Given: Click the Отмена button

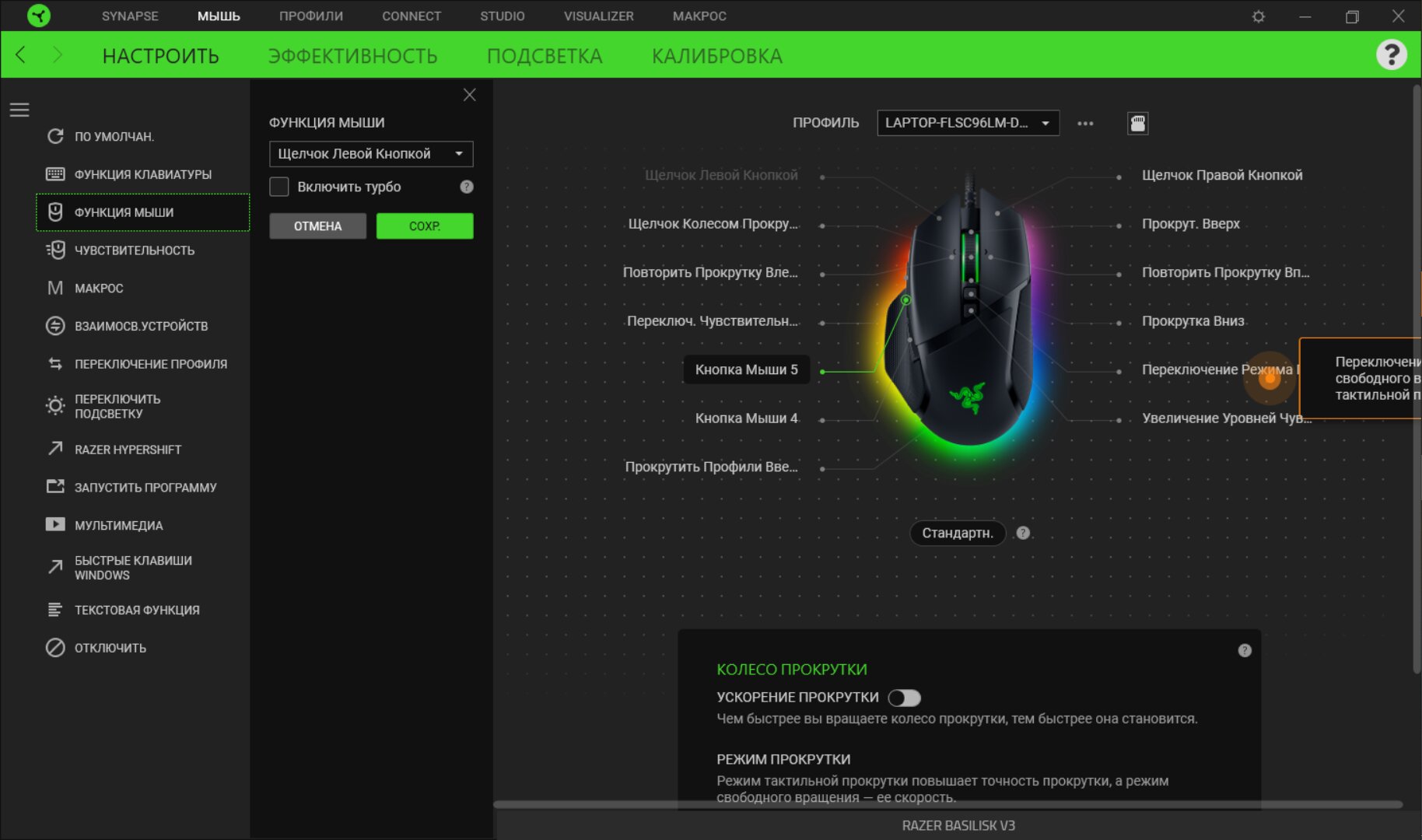Looking at the screenshot, I should pos(317,226).
